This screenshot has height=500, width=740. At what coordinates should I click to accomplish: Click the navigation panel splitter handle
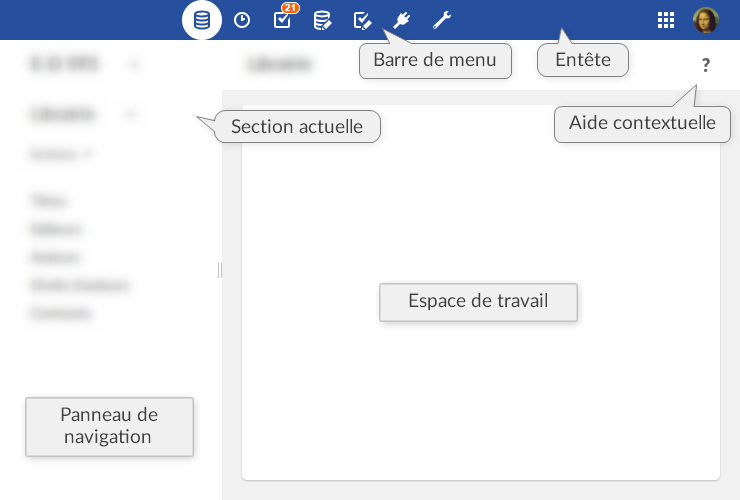(x=219, y=270)
